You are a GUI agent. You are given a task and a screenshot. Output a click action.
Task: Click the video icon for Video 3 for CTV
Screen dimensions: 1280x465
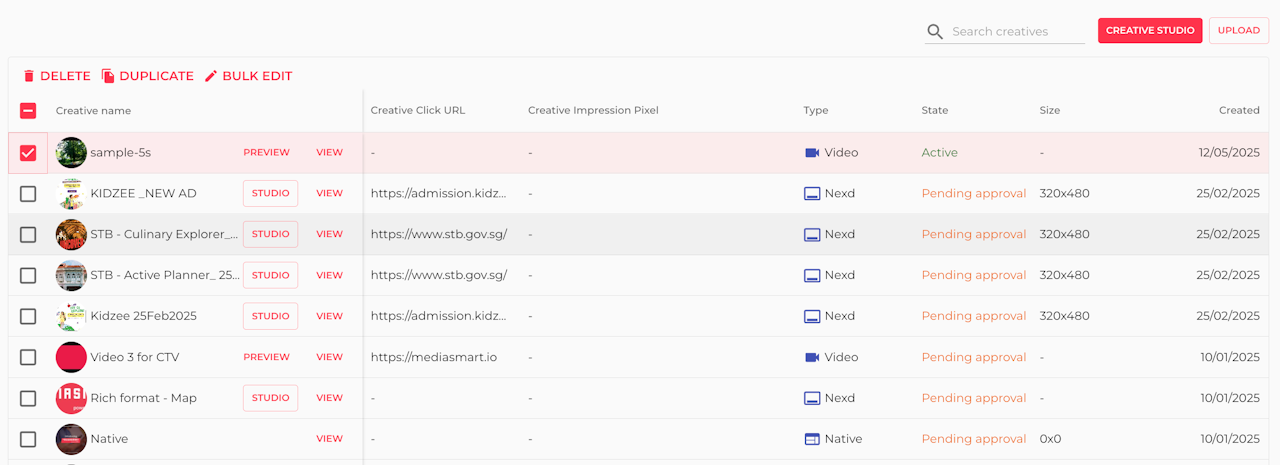[x=812, y=357]
